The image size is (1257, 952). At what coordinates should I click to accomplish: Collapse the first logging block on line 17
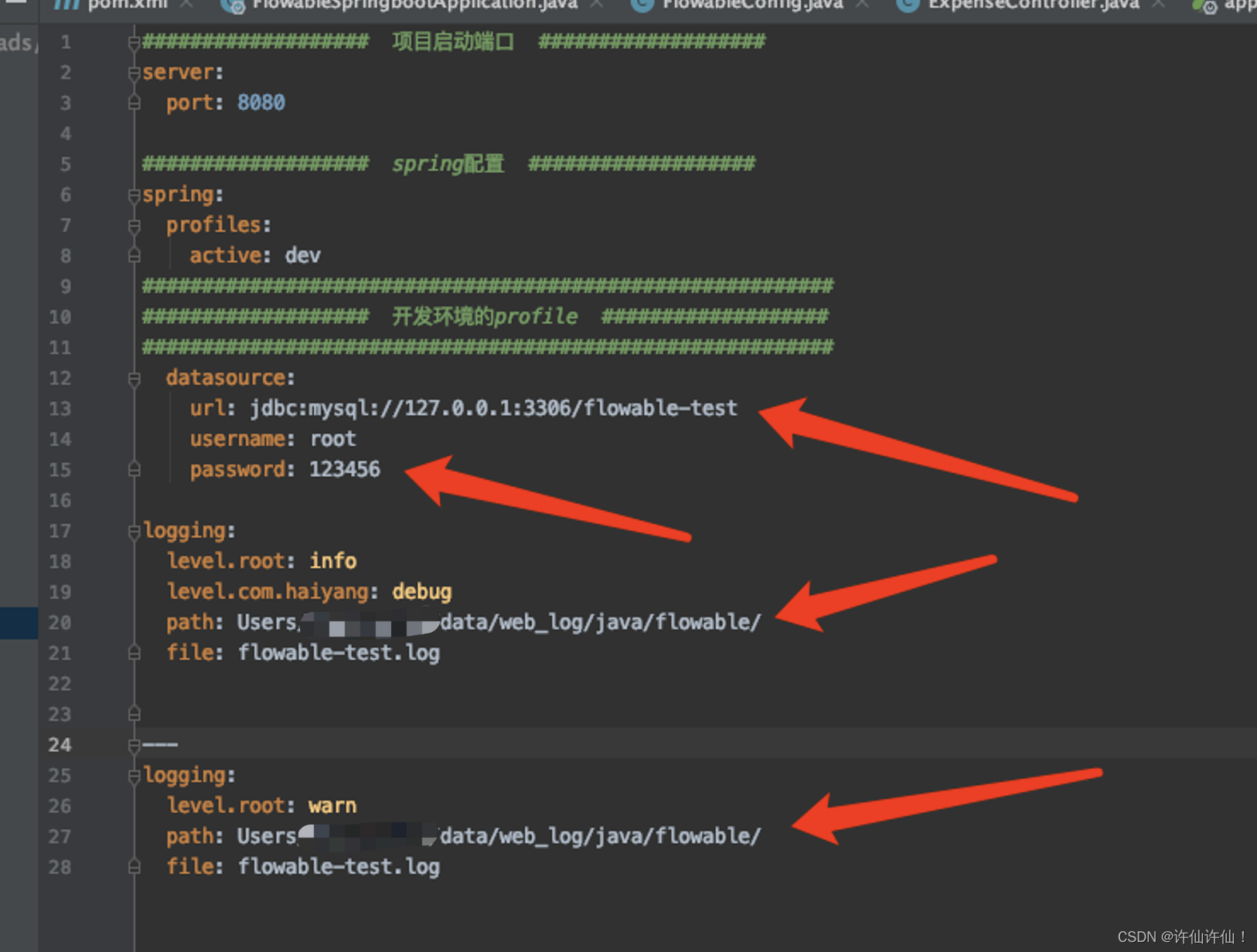pyautogui.click(x=134, y=531)
